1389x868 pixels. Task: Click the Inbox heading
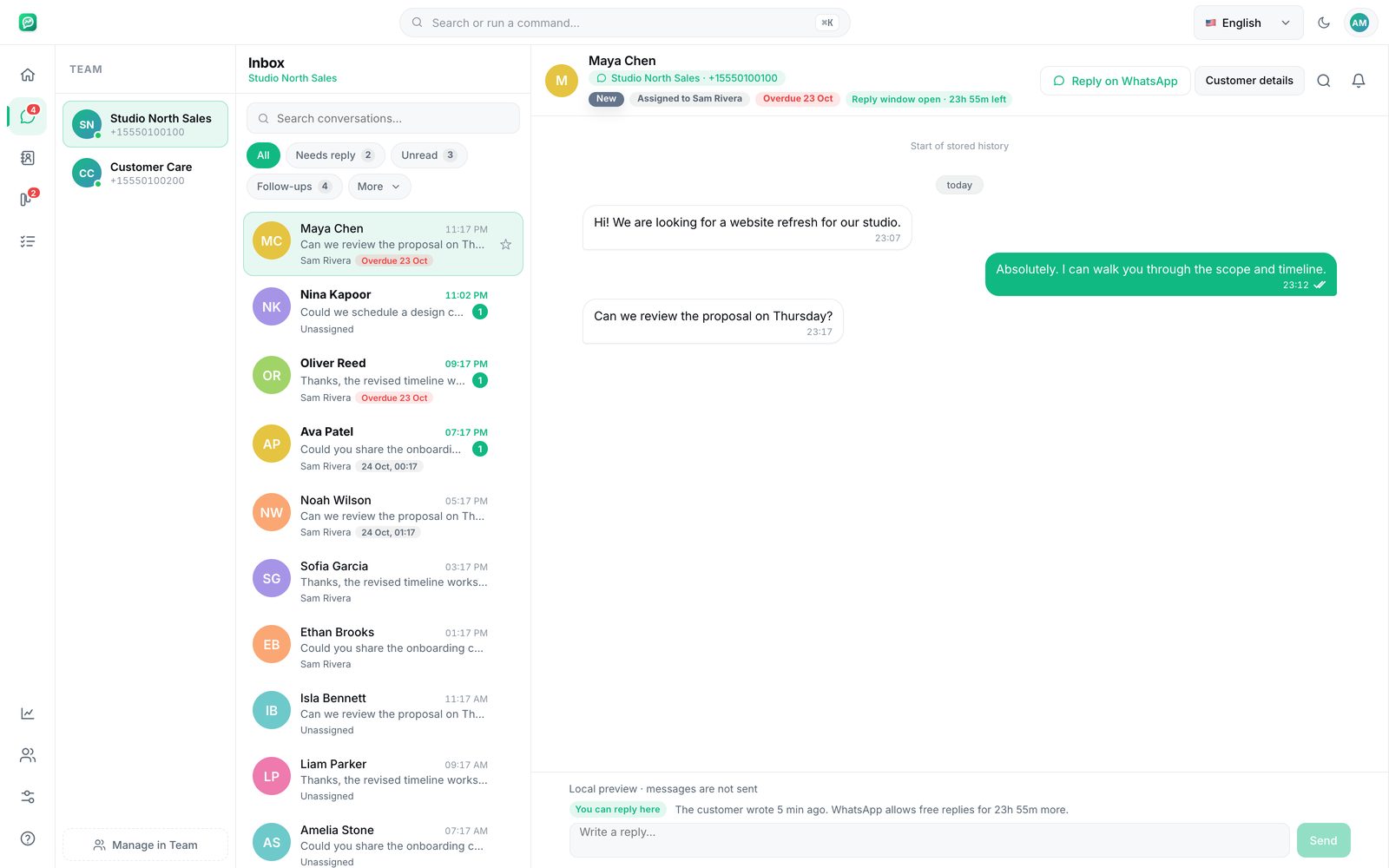coord(267,62)
